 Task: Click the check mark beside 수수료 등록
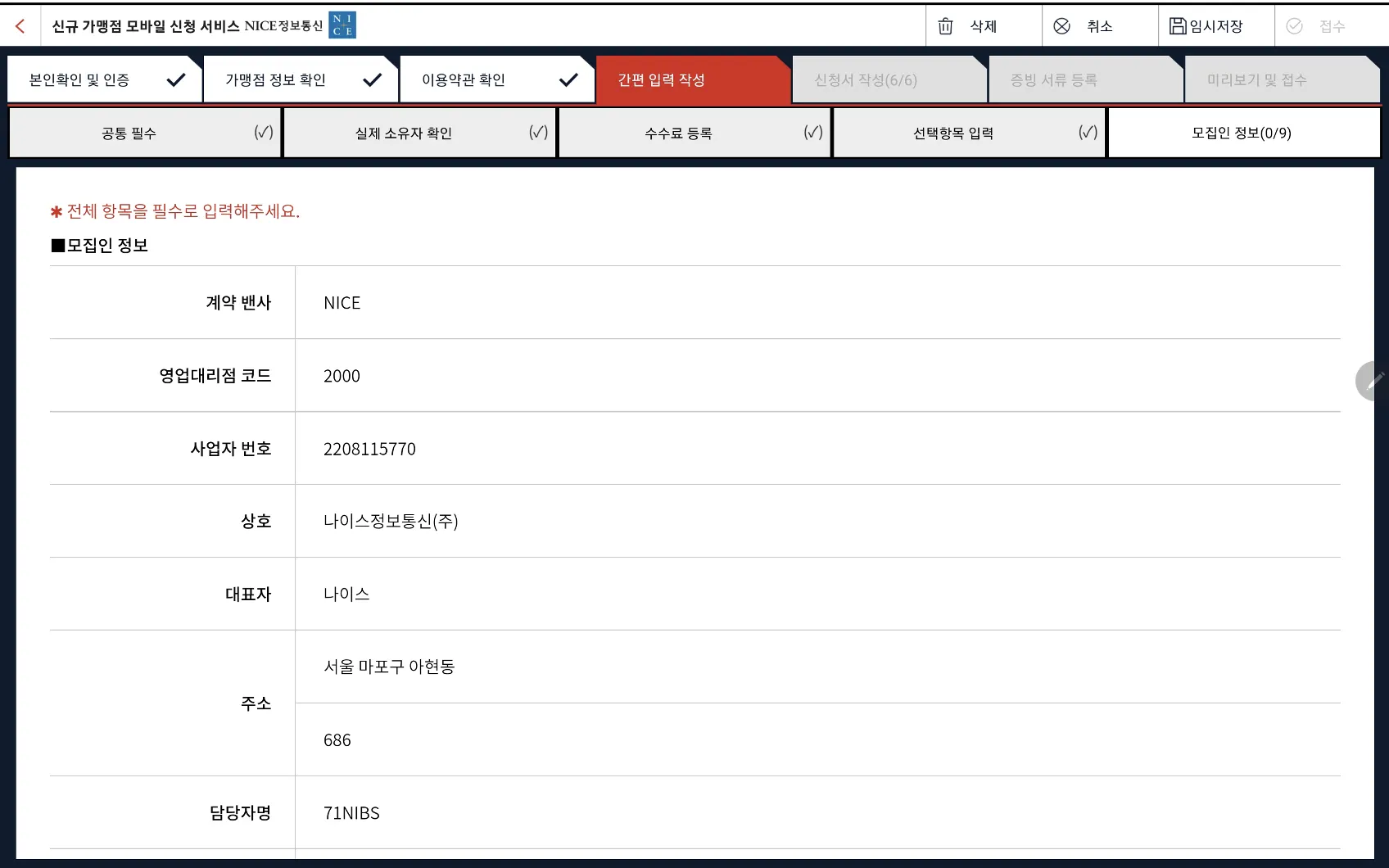point(813,133)
